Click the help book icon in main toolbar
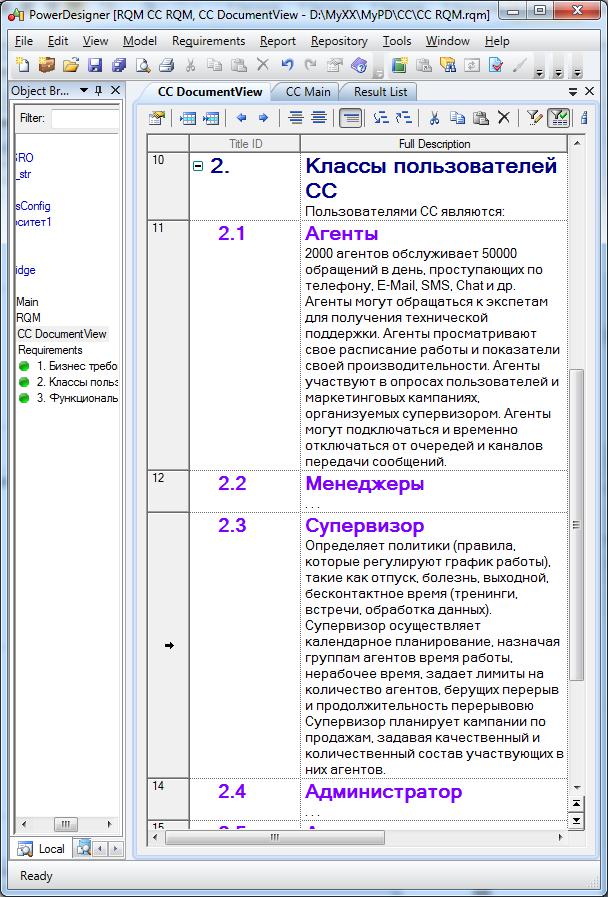Viewport: 608px width, 897px height. click(359, 65)
